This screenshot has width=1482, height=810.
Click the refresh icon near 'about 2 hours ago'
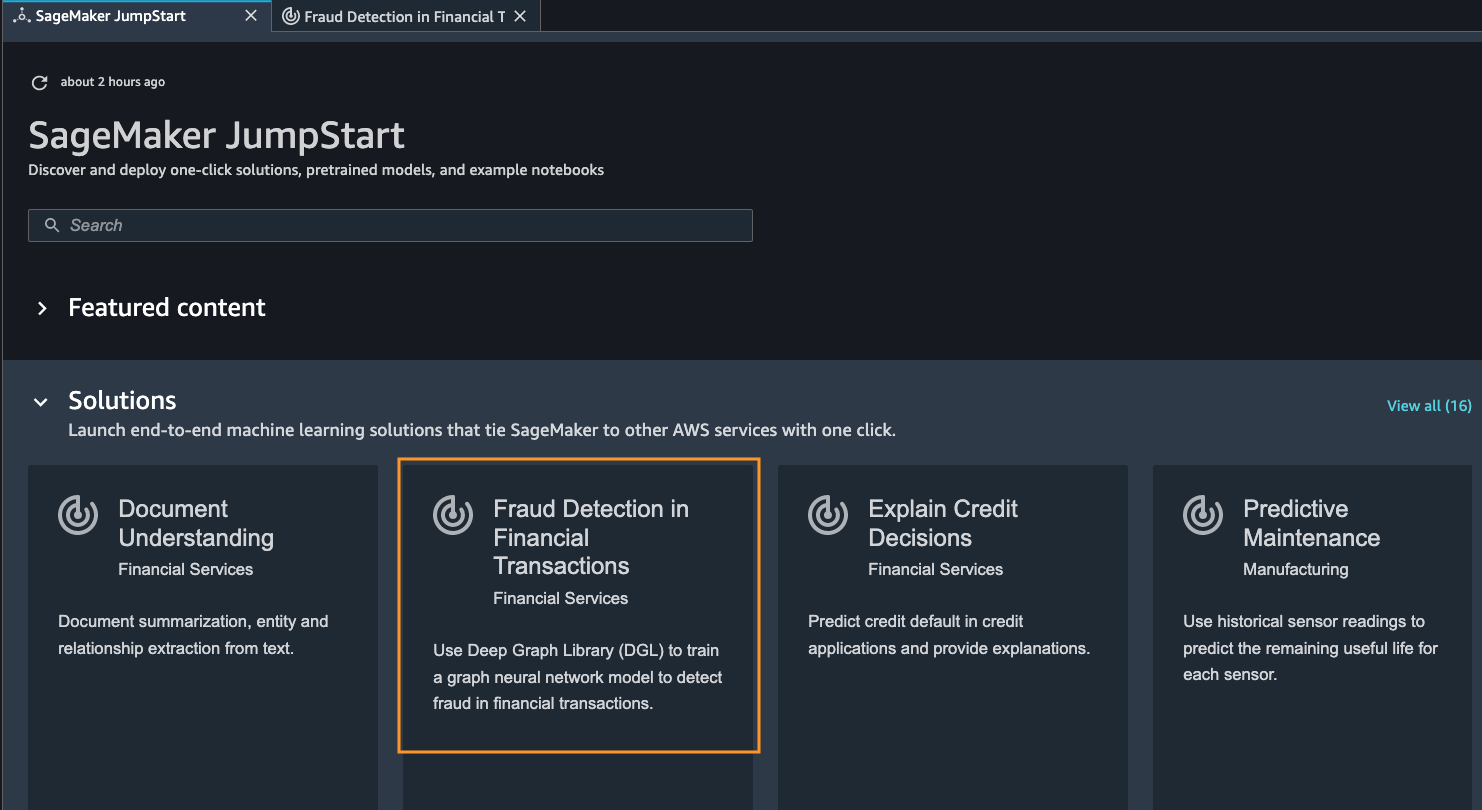(x=40, y=83)
